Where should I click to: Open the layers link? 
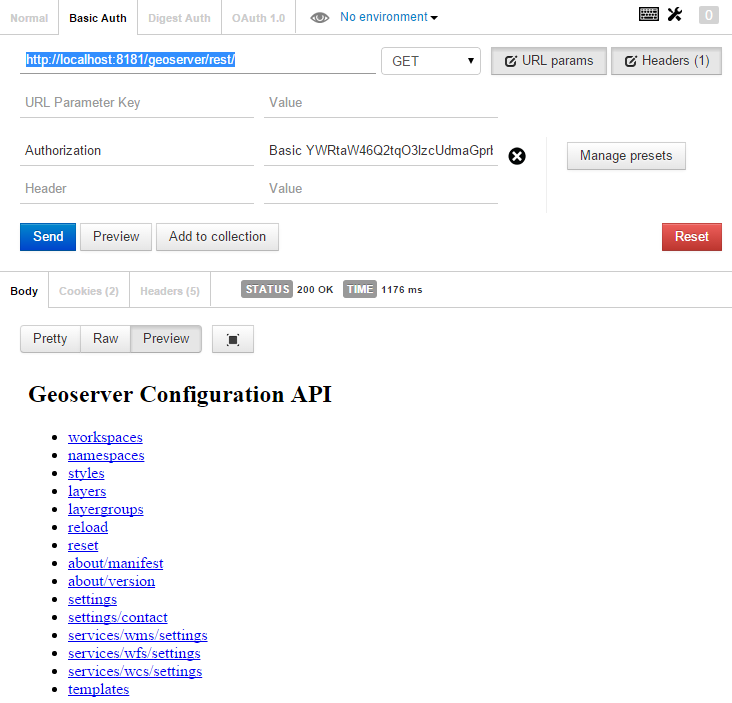[87, 492]
